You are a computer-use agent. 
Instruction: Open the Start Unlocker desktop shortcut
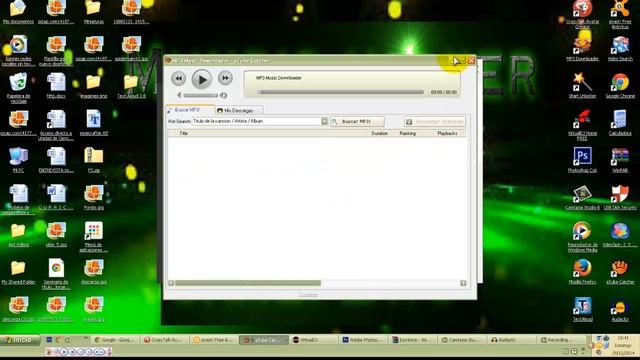point(582,85)
